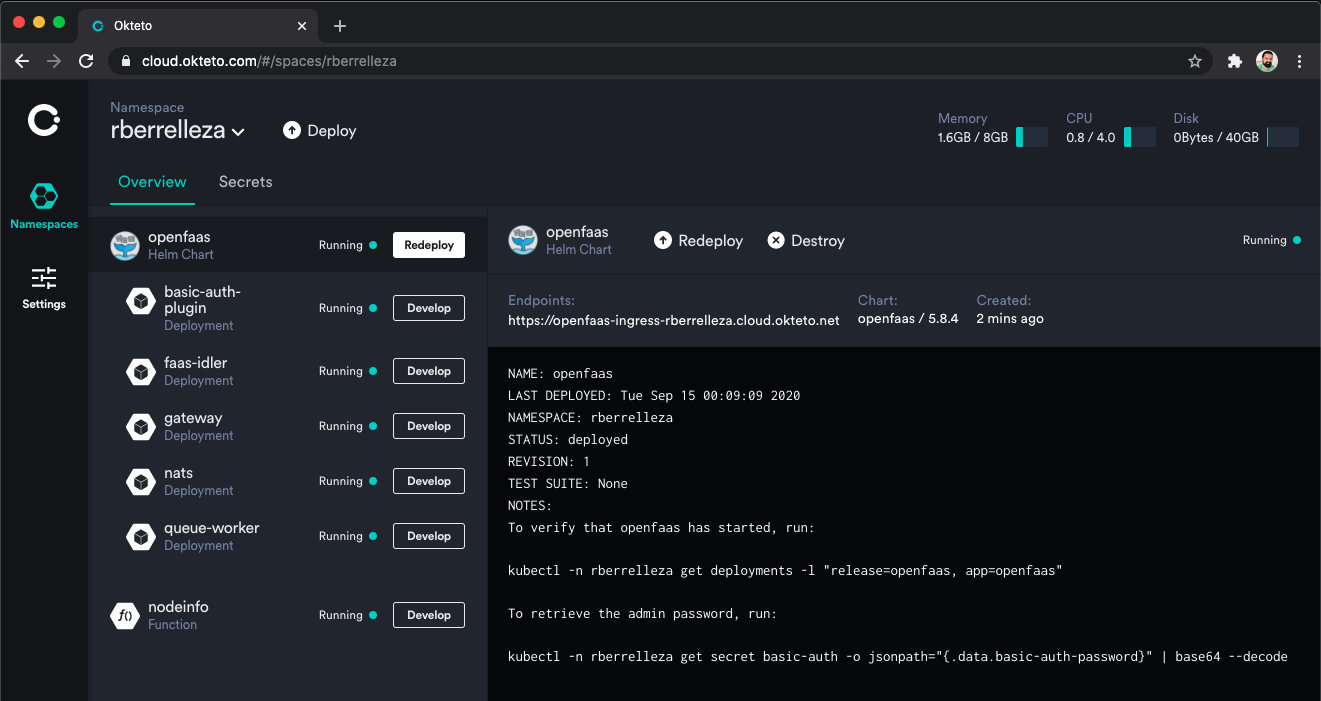The image size is (1321, 701).
Task: Click Develop for nodeinfo function
Action: click(x=429, y=615)
